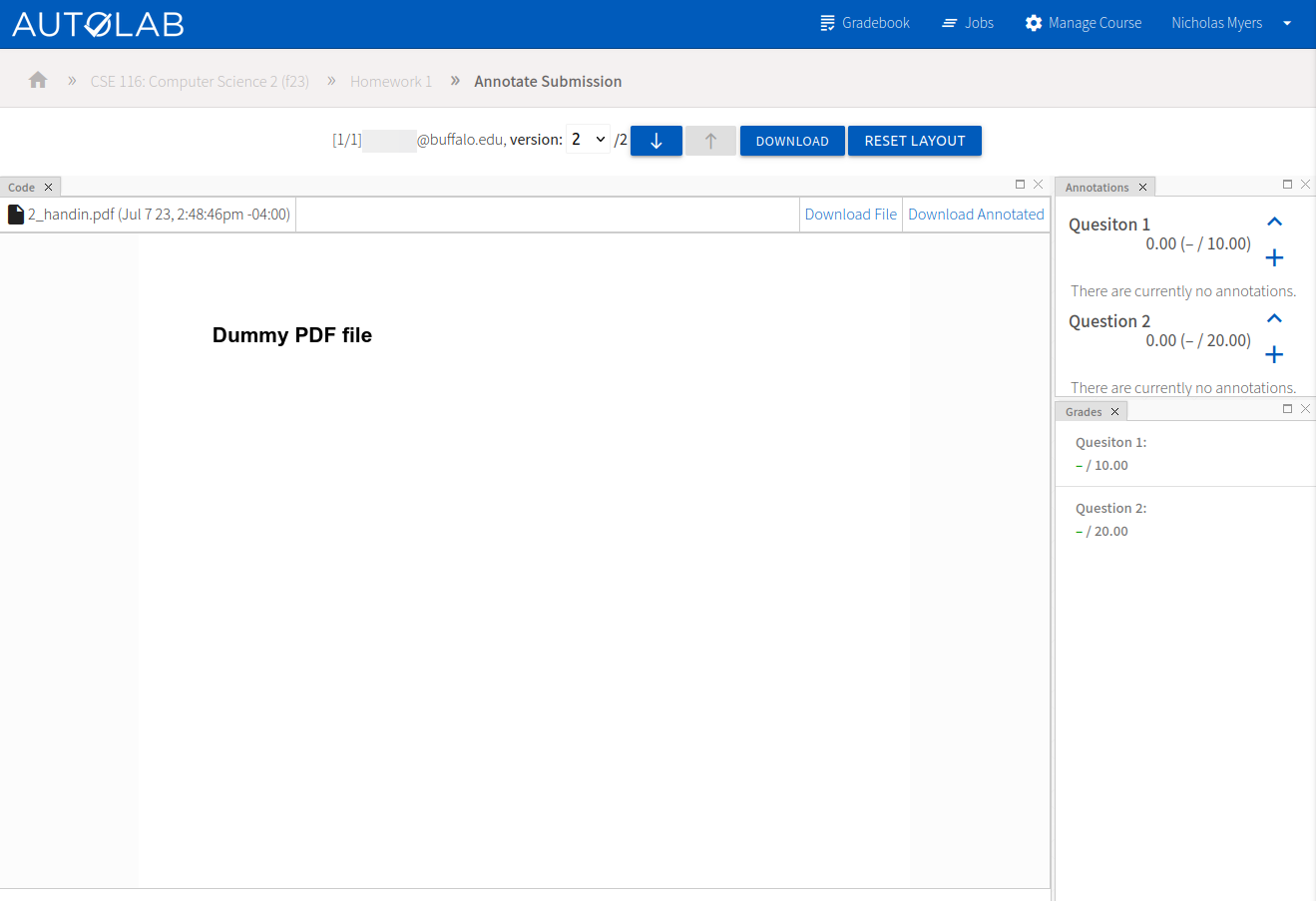Add annotation to Quesiton 1 with plus
This screenshot has height=901, width=1316.
tap(1274, 258)
